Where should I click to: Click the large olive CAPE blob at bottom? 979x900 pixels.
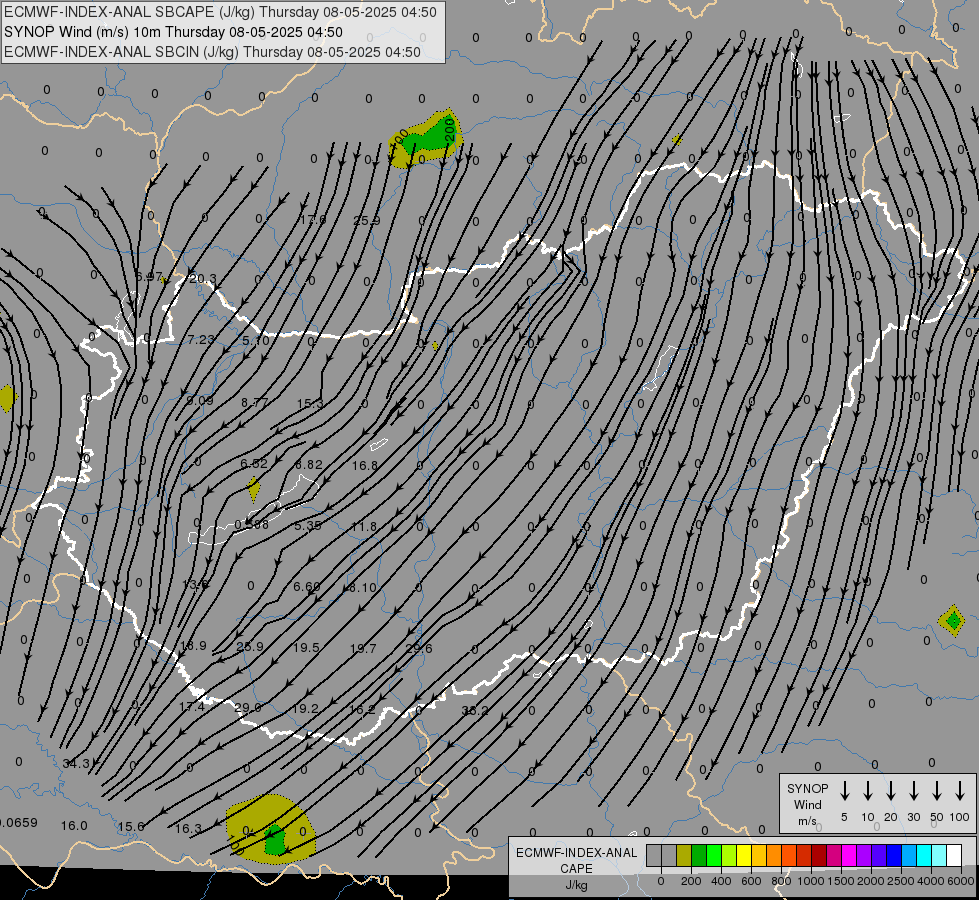(x=270, y=829)
